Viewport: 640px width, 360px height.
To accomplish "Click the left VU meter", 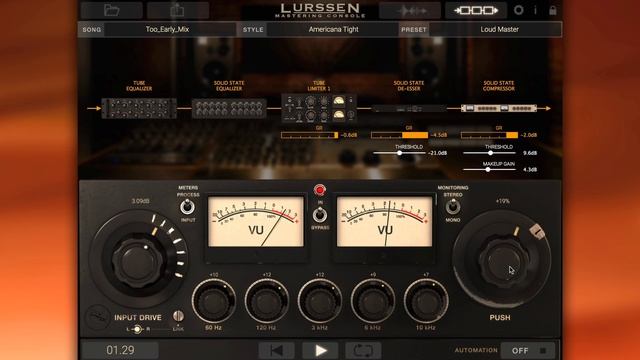I will [256, 222].
